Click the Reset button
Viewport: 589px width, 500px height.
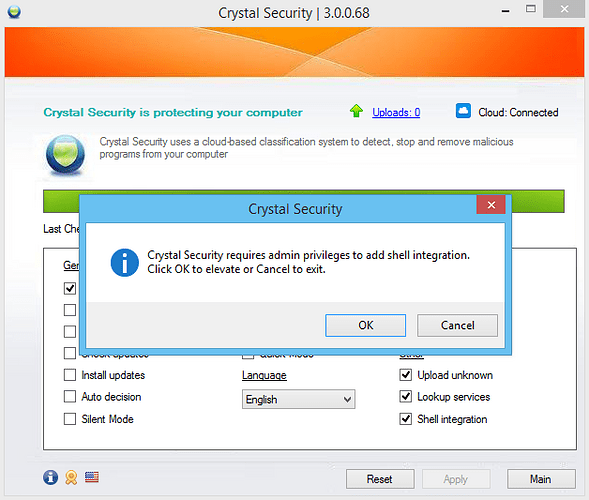point(380,479)
